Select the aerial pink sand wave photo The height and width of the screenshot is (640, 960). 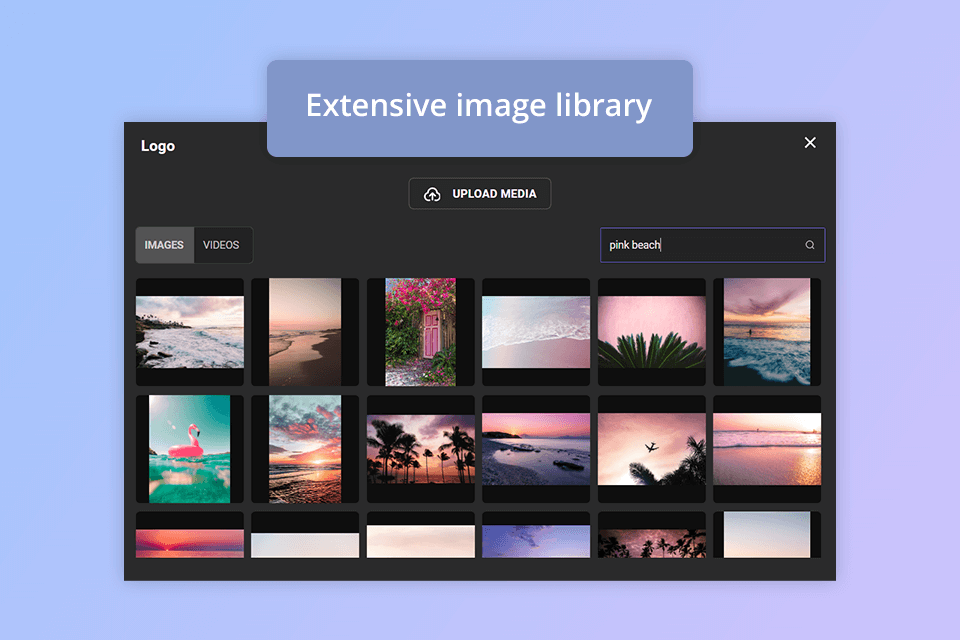[536, 332]
